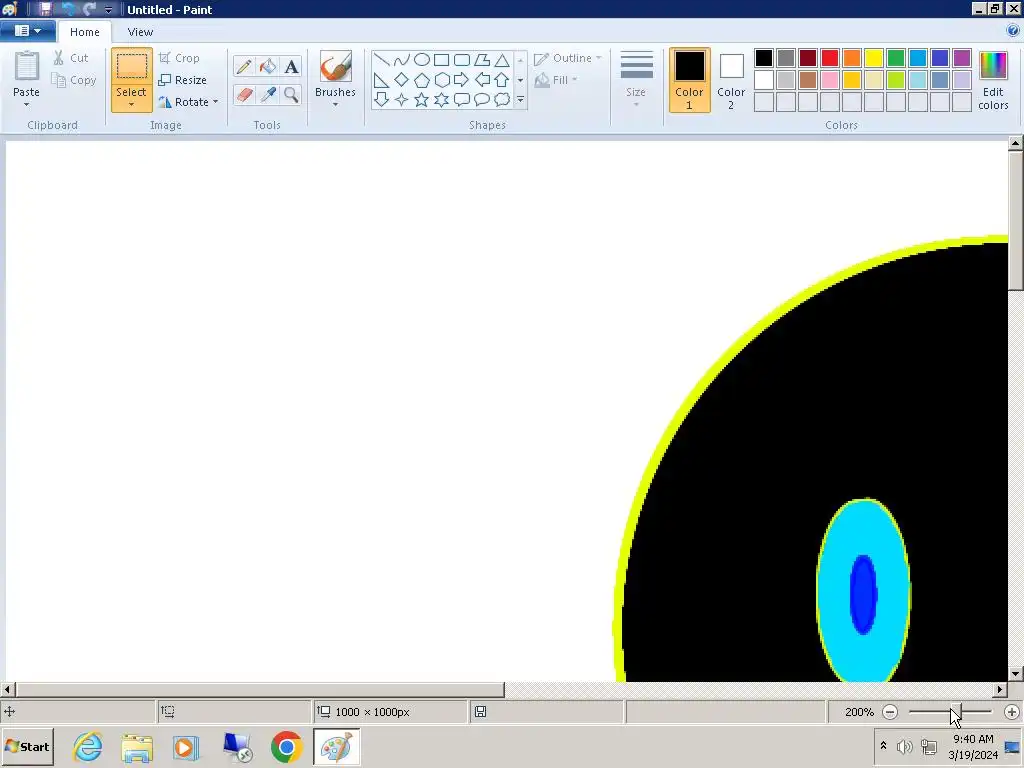This screenshot has width=1024, height=768.
Task: Pick the green color swatch
Action: [896, 58]
